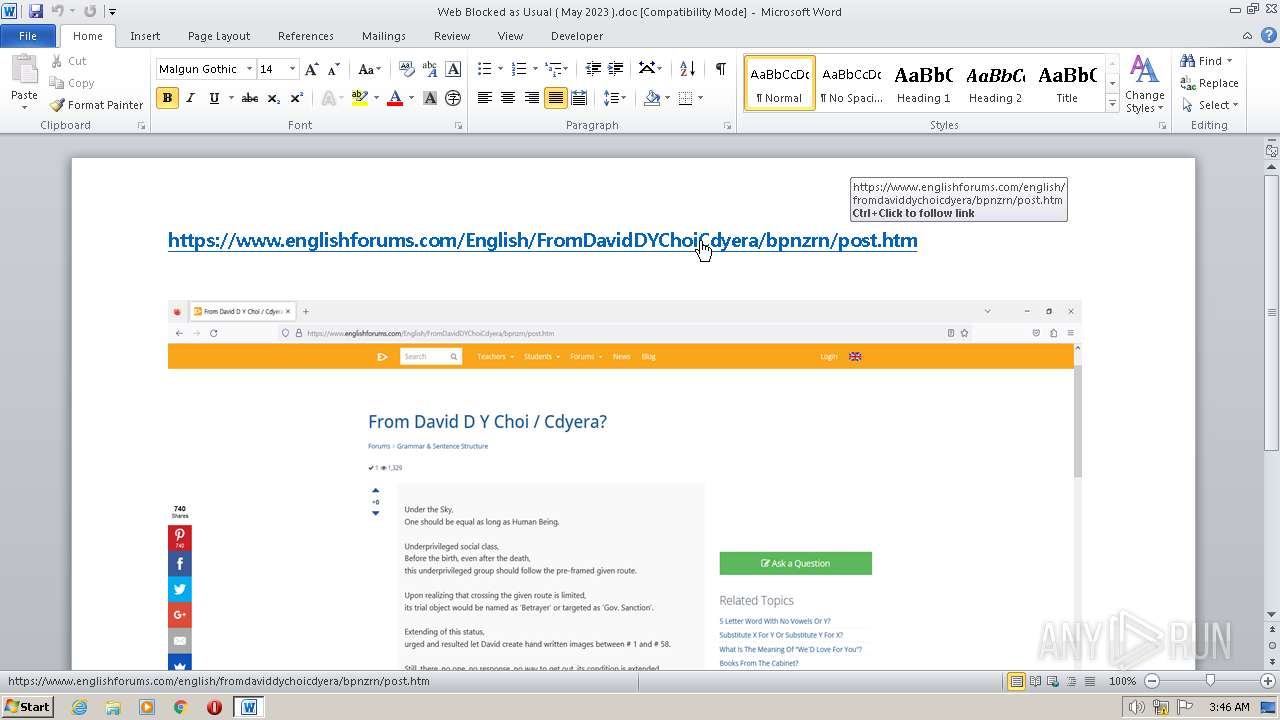1280x720 pixels.
Task: Open the Font dialog launcher
Action: (459, 126)
